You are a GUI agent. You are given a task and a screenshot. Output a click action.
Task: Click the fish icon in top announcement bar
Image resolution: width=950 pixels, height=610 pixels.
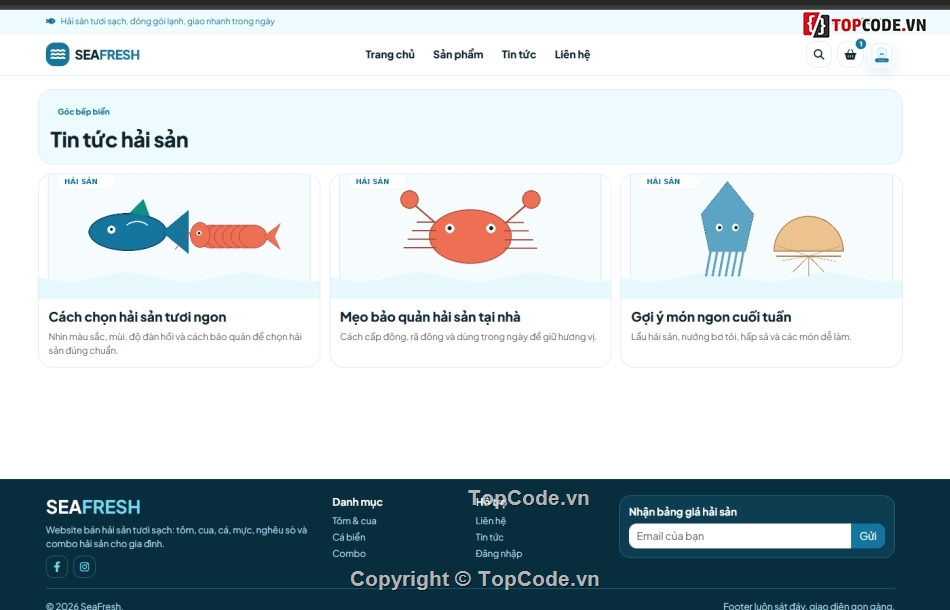click(50, 21)
